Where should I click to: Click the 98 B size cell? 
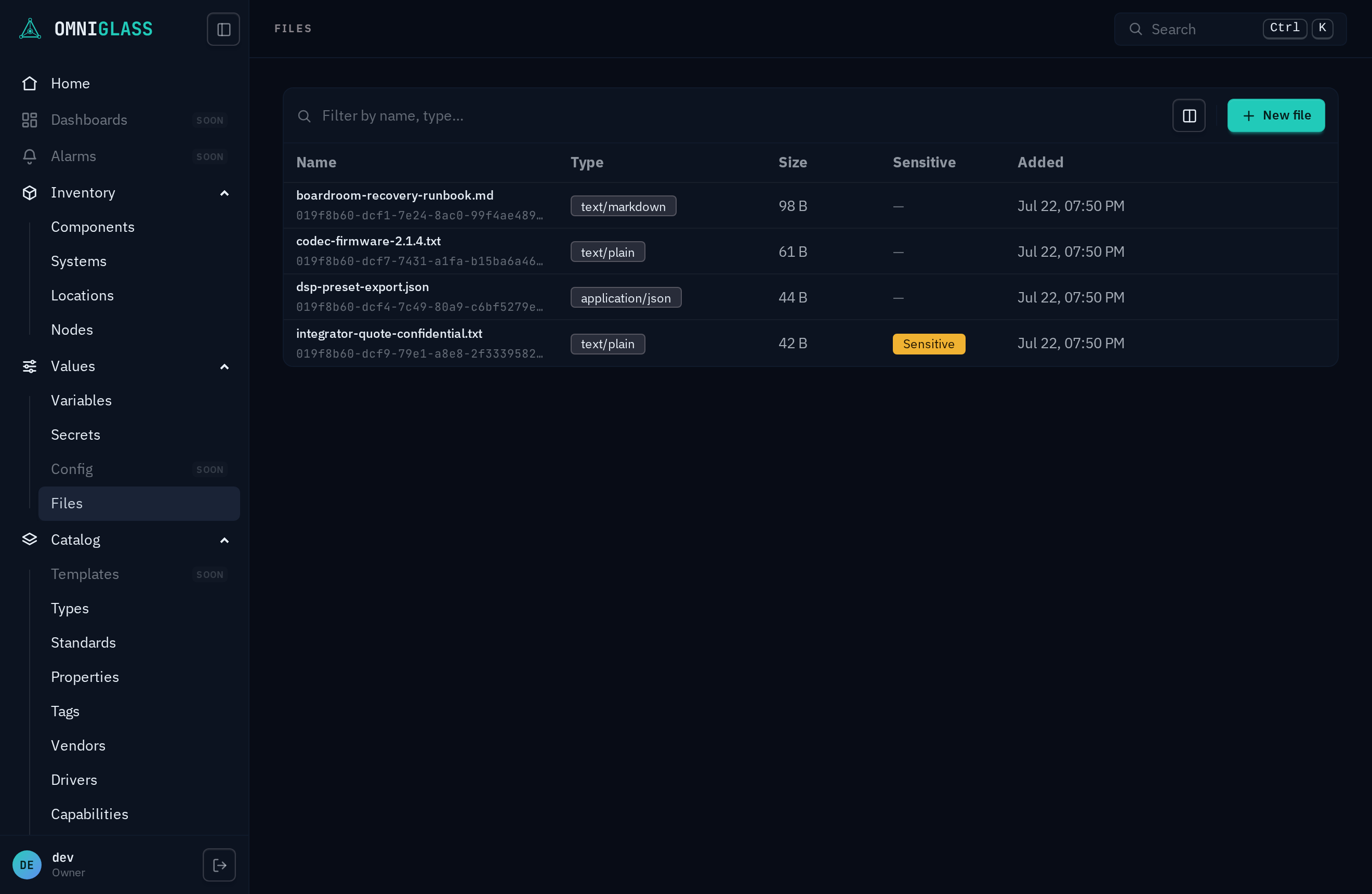click(x=793, y=206)
